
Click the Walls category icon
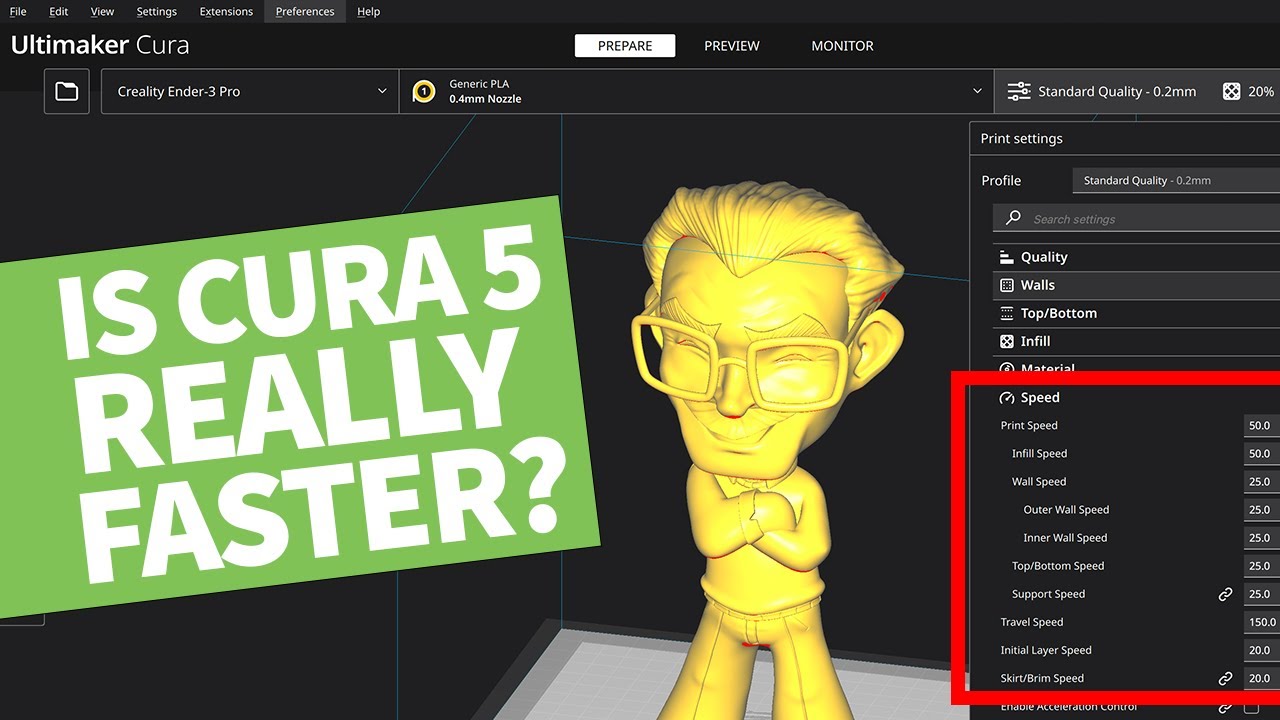coord(1007,285)
